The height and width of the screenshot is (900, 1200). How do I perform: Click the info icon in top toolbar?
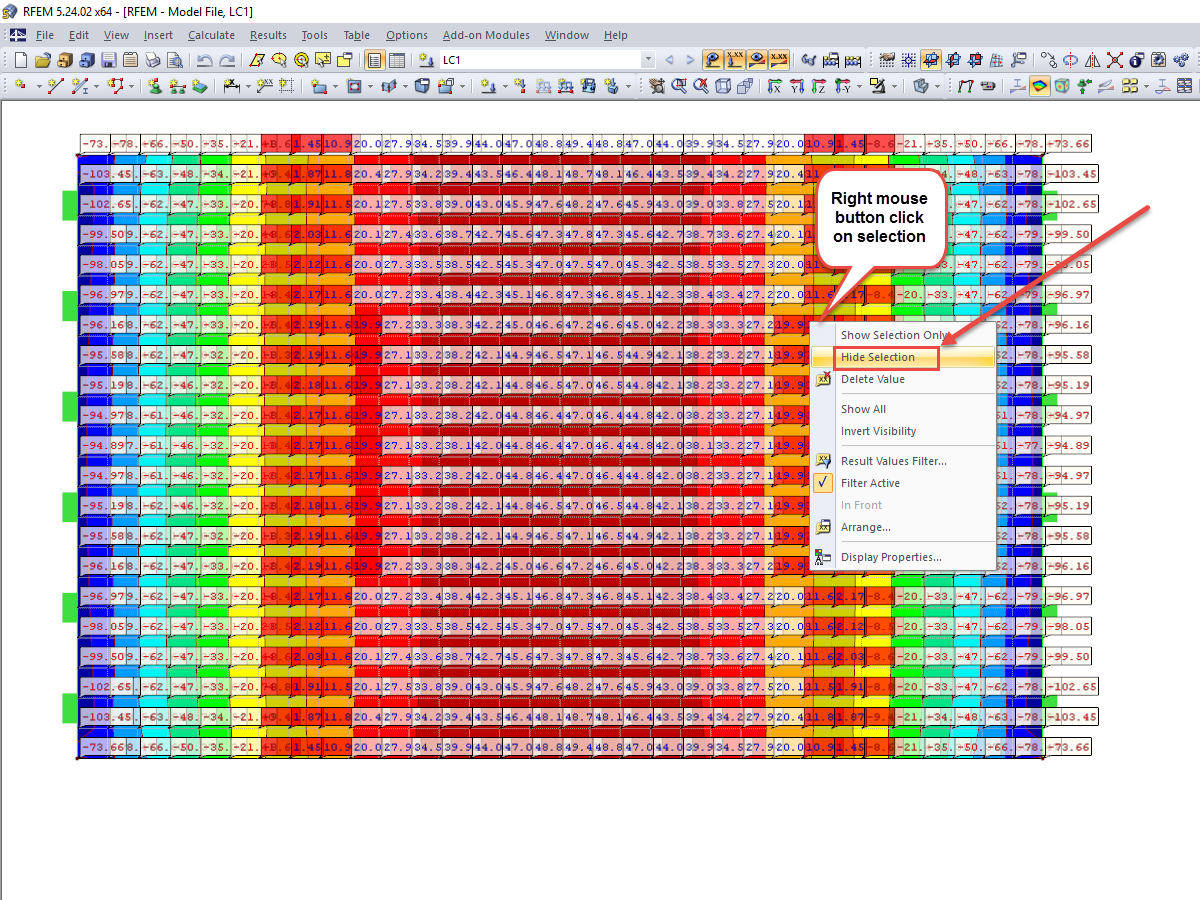coord(1136,60)
